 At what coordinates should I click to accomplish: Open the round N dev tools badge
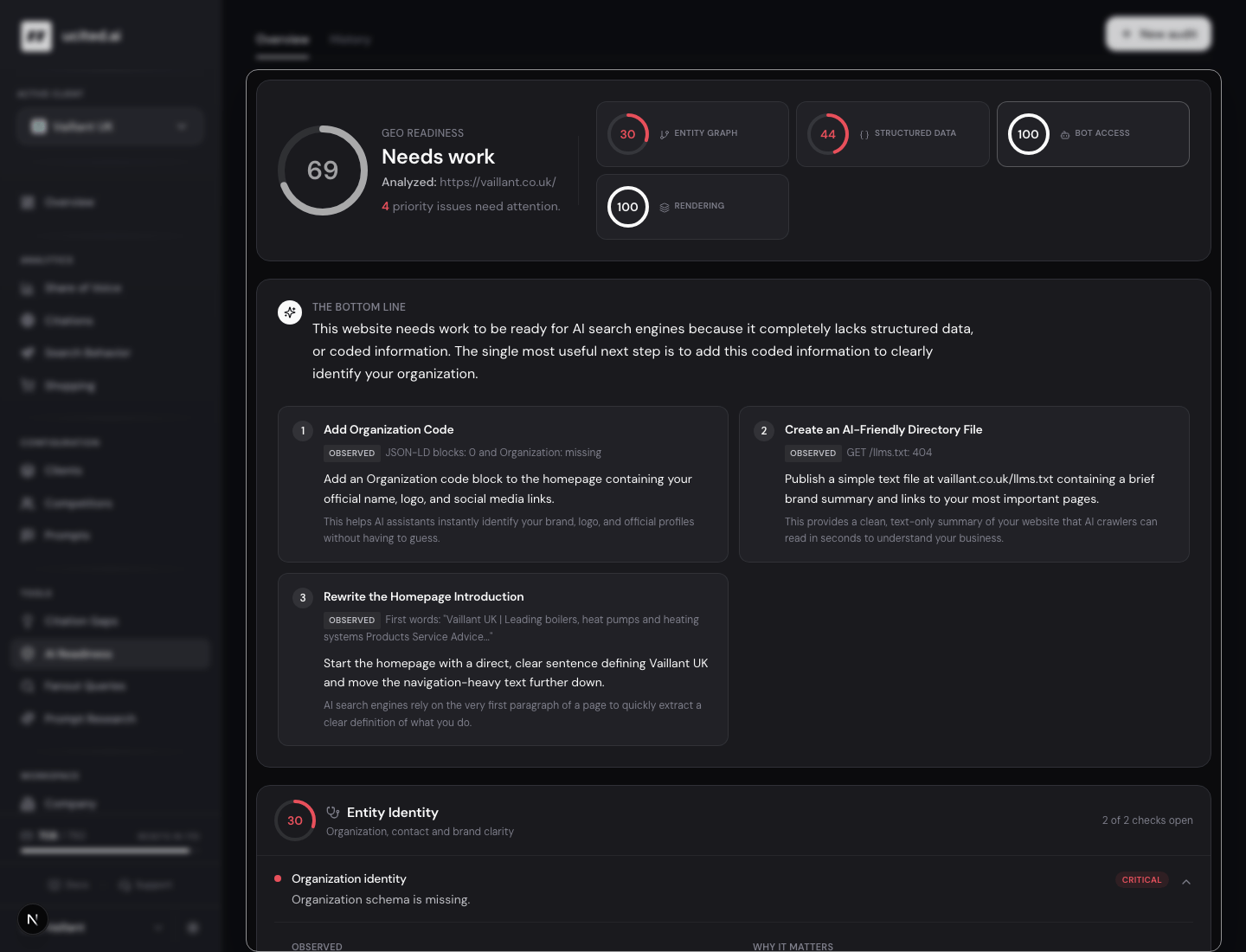coord(33,919)
